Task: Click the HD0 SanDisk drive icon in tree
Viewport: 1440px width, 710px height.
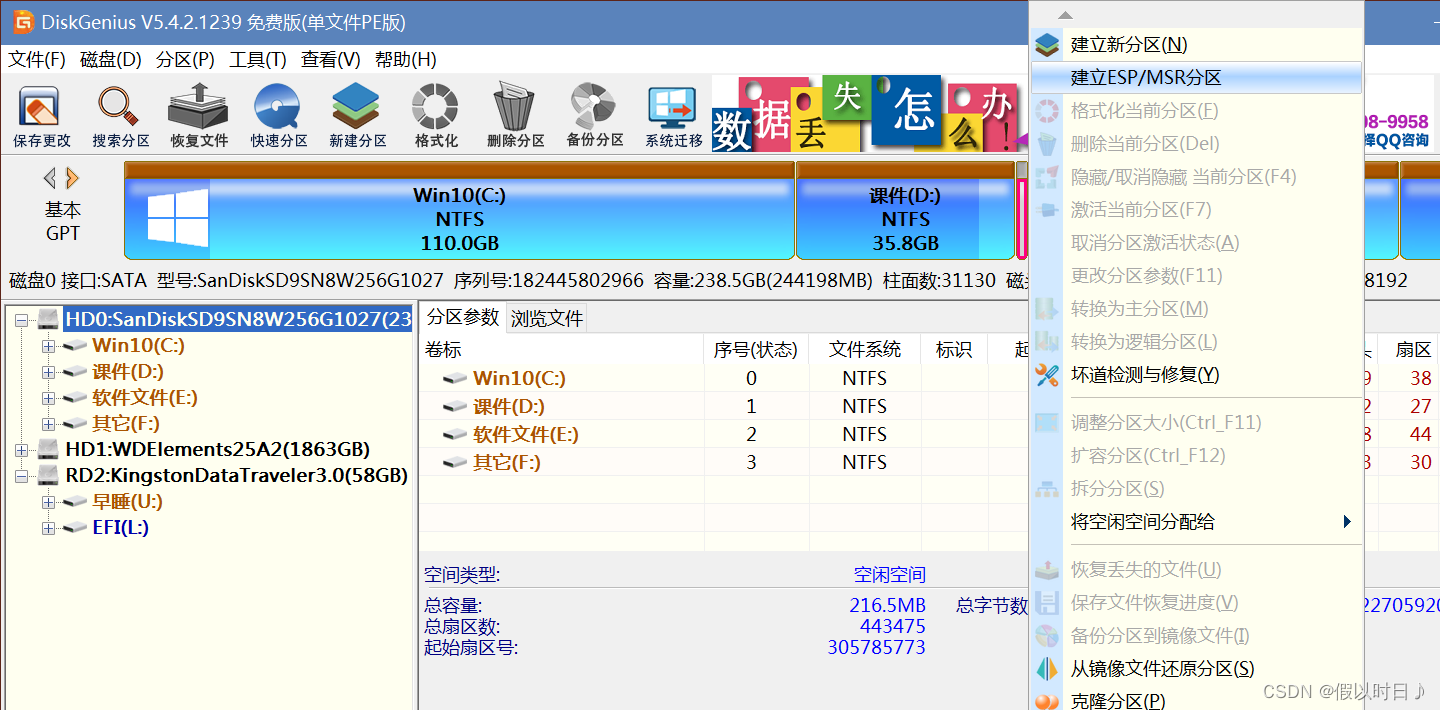Action: tap(49, 319)
